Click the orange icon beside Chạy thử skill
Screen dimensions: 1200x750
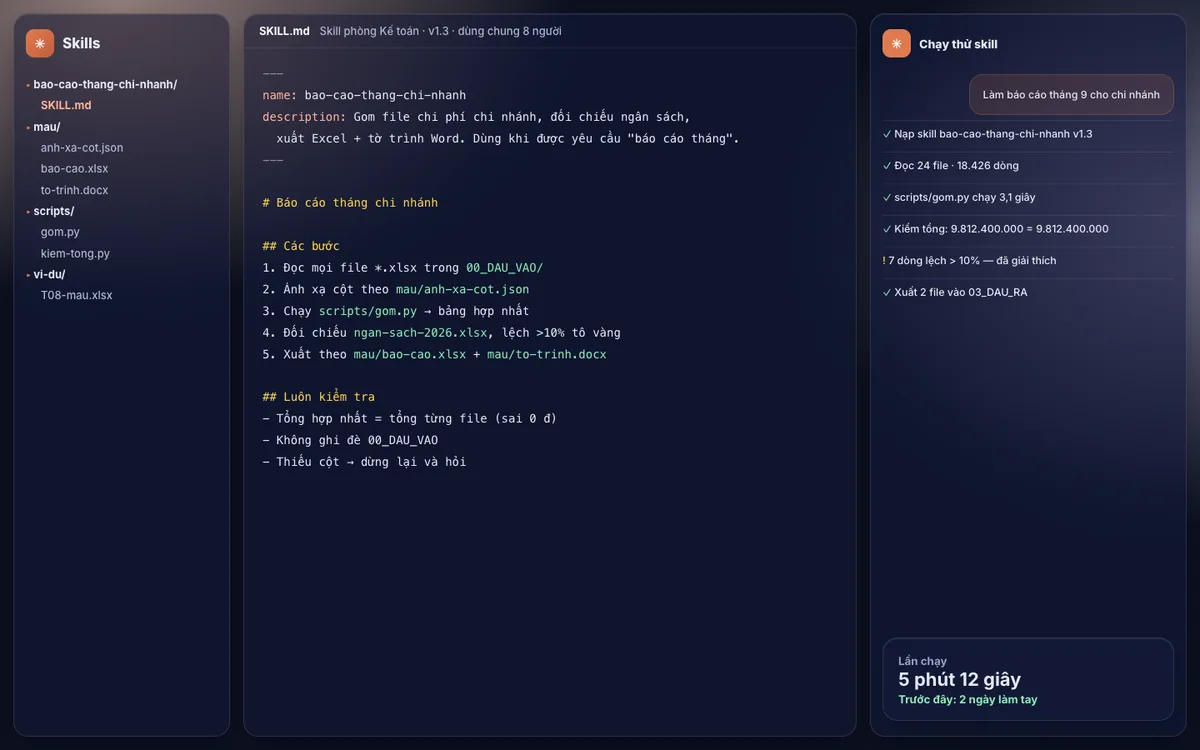(896, 43)
